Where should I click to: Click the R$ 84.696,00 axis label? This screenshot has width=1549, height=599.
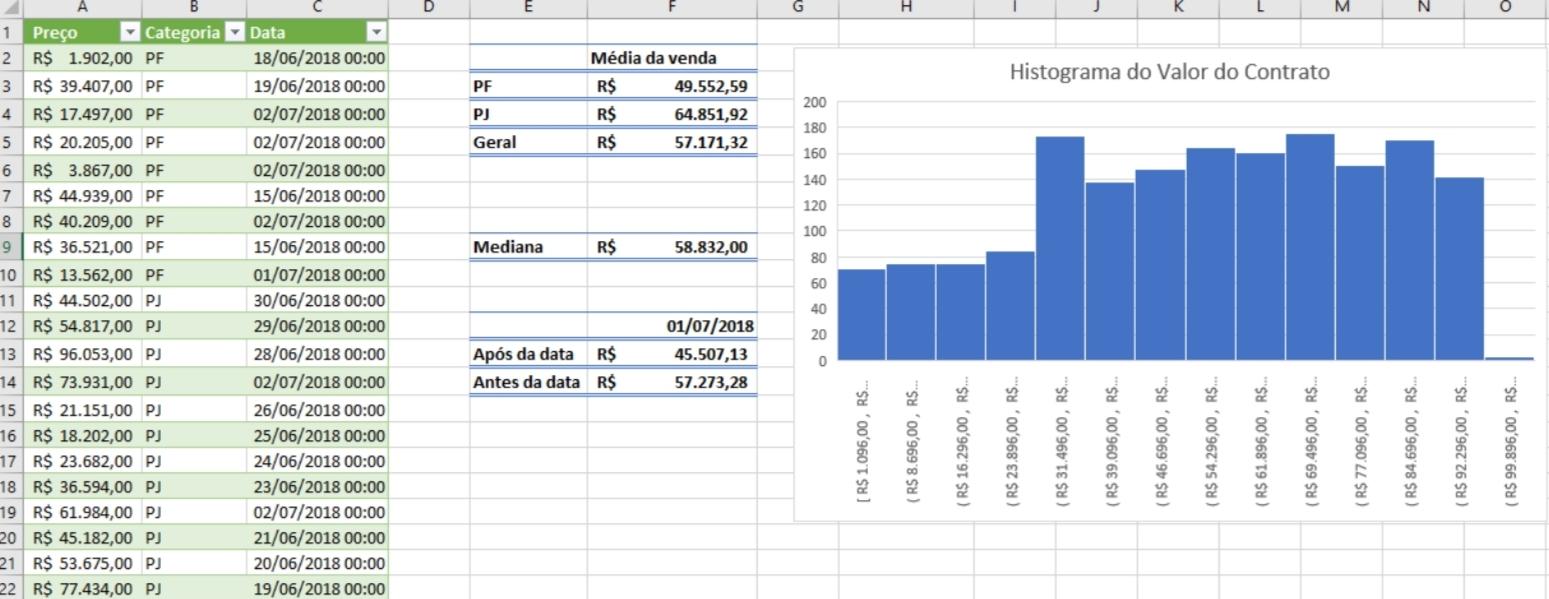(x=1412, y=440)
